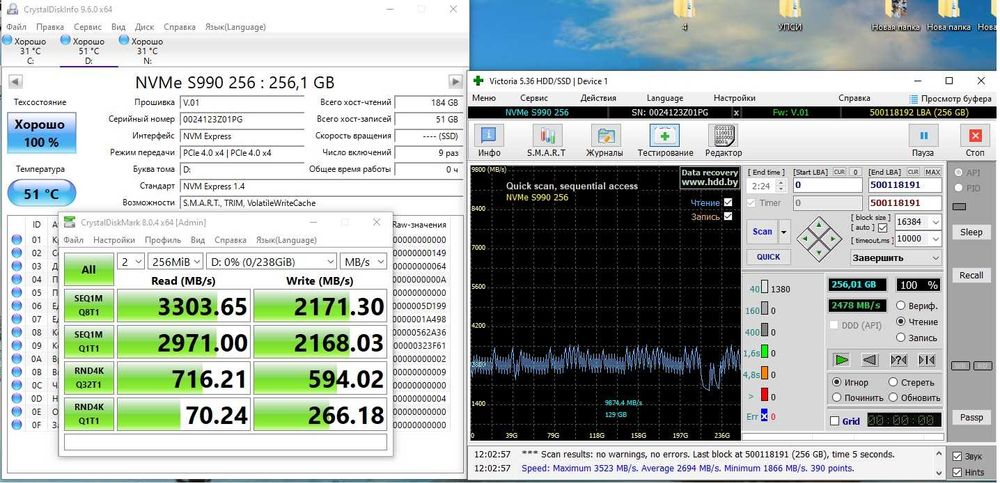Open the D: 0% drive selection dropdown

point(271,262)
